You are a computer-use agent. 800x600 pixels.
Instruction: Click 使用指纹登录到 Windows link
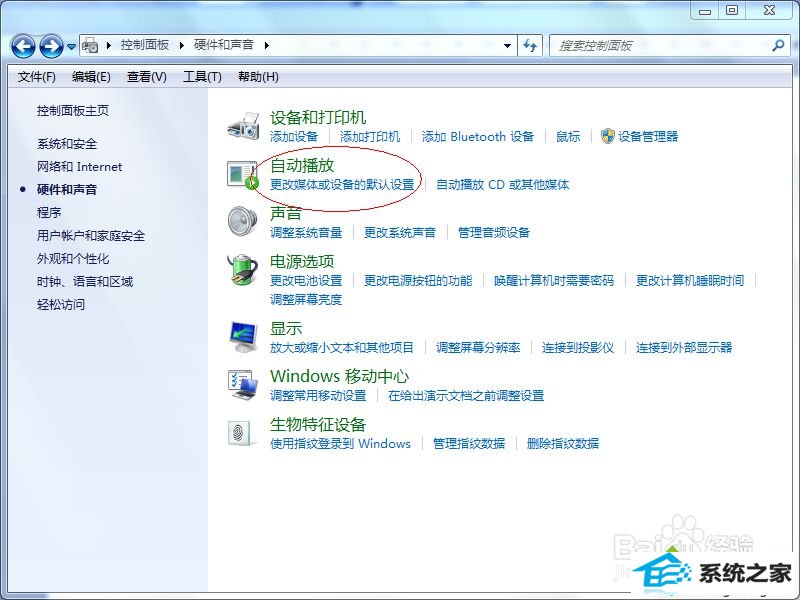click(x=340, y=444)
